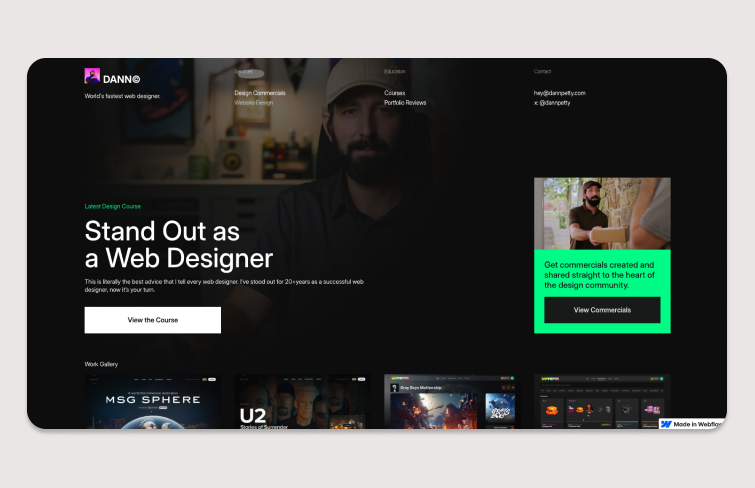Click the Contact menu heading
This screenshot has height=488, width=755.
tap(542, 71)
